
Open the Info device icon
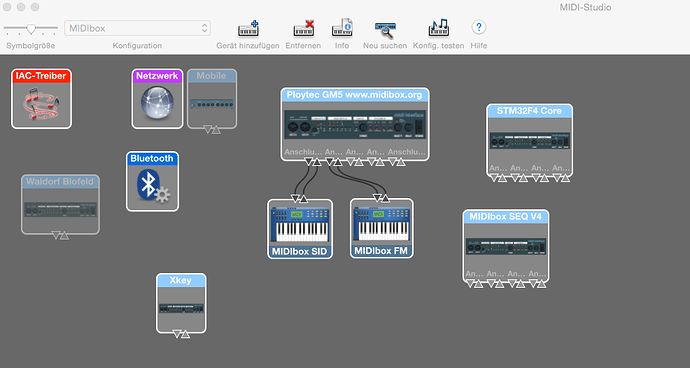tap(342, 28)
